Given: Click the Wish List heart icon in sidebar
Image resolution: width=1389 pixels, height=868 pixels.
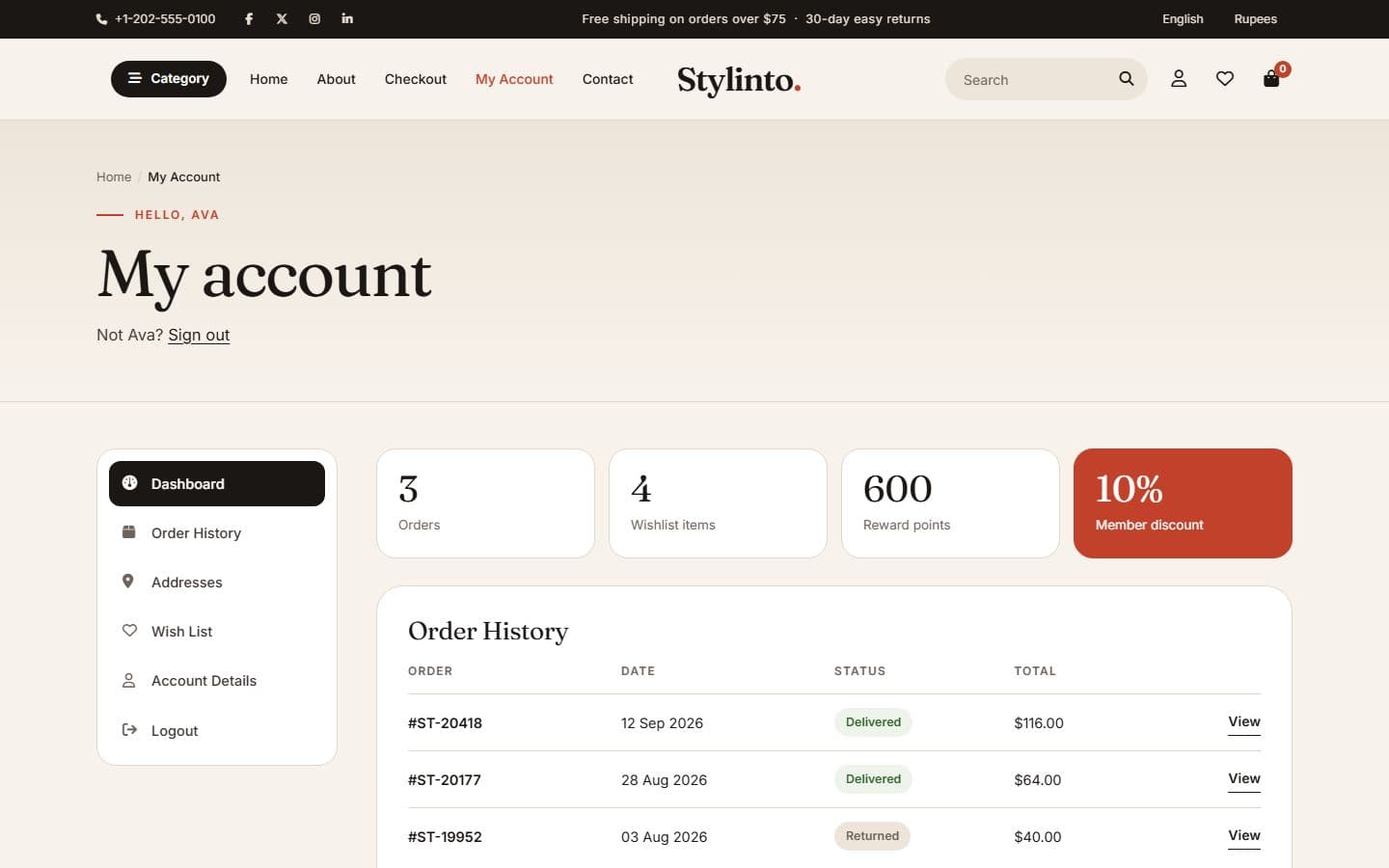Looking at the screenshot, I should tap(129, 631).
